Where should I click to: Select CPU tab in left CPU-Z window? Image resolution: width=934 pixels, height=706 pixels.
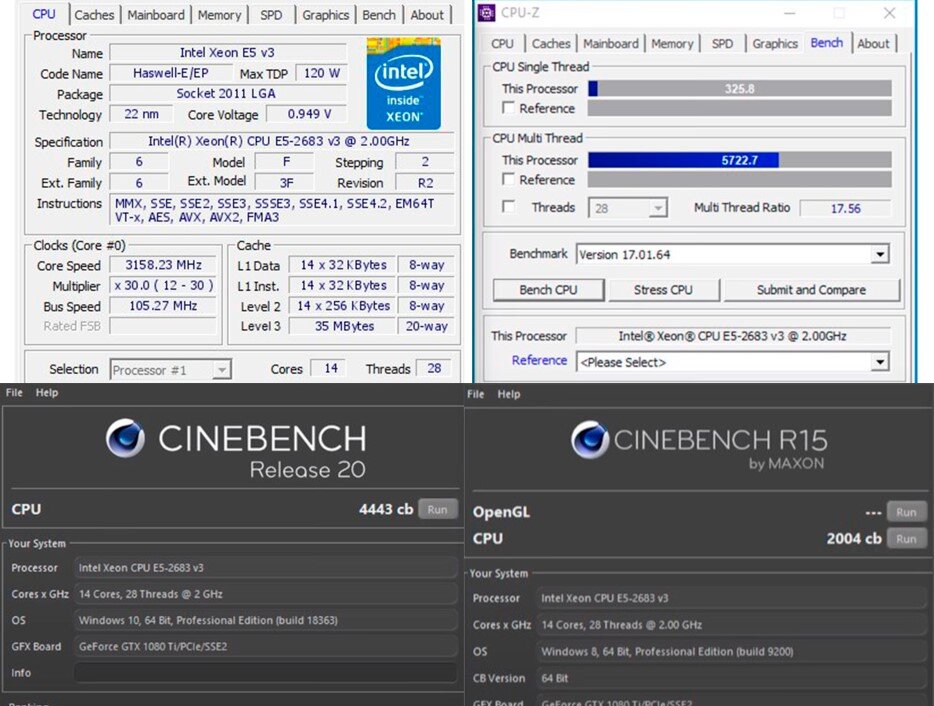[44, 14]
